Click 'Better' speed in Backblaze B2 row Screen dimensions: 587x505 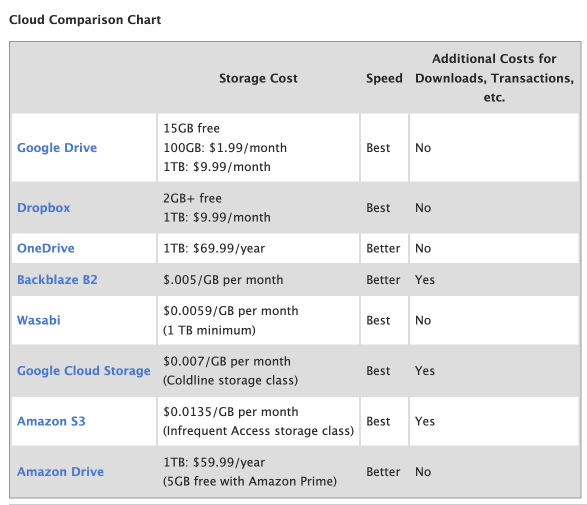pos(383,279)
